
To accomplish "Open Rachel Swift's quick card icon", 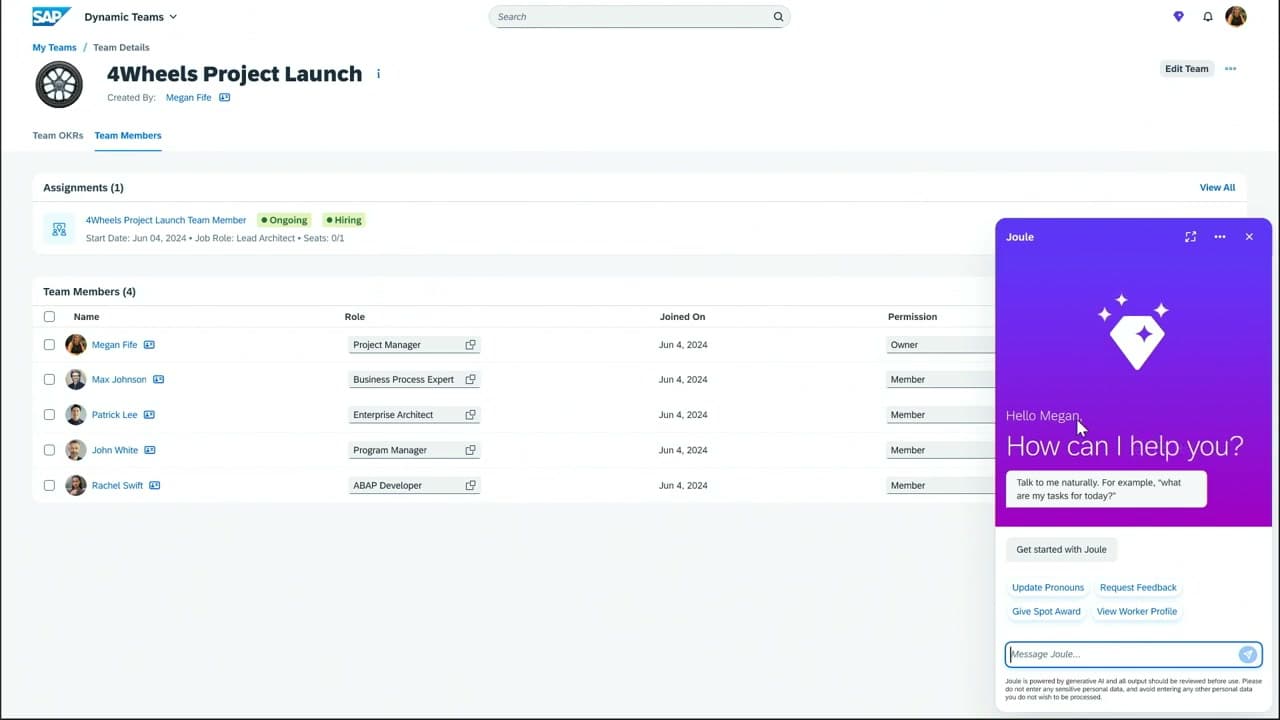I will (x=155, y=486).
